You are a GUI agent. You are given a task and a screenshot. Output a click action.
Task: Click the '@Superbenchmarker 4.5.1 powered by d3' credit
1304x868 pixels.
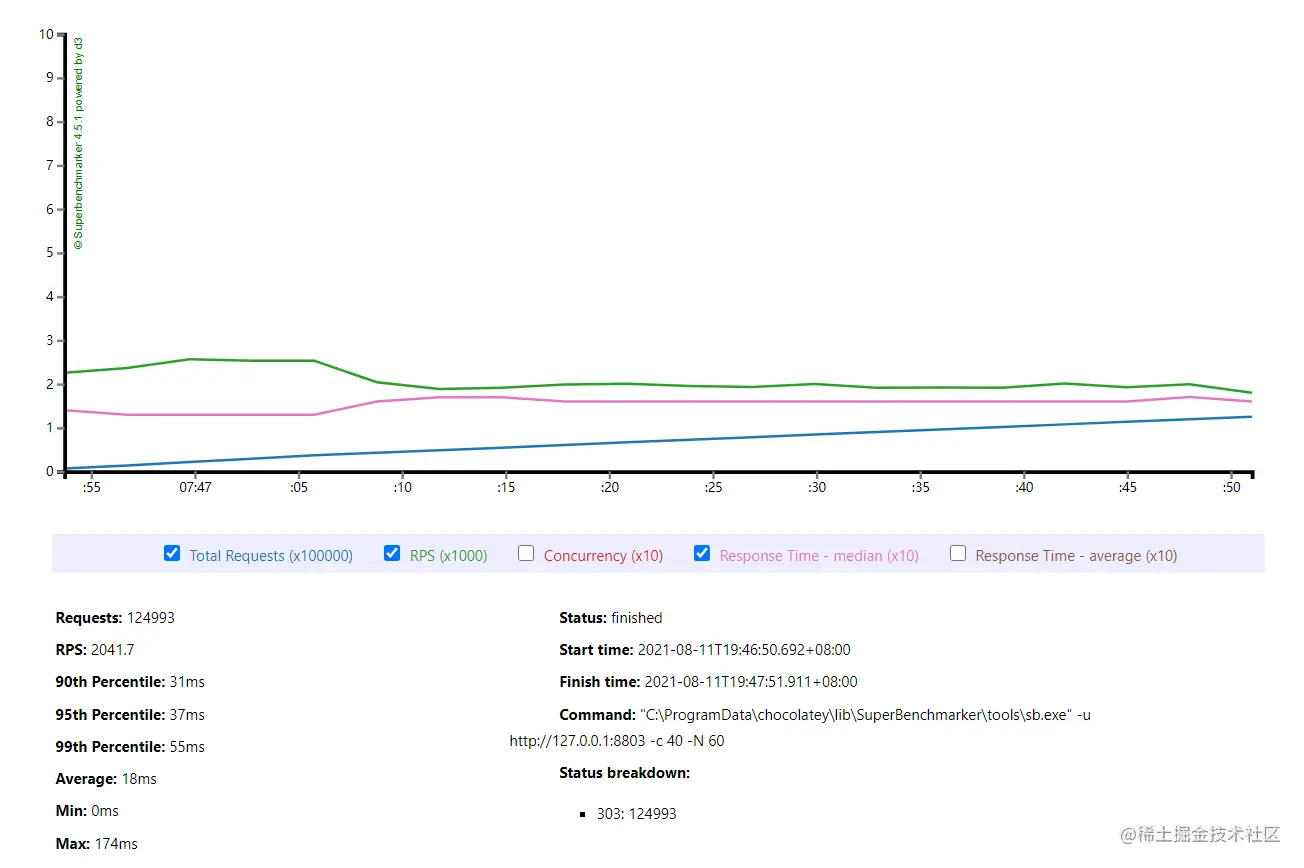pos(79,143)
